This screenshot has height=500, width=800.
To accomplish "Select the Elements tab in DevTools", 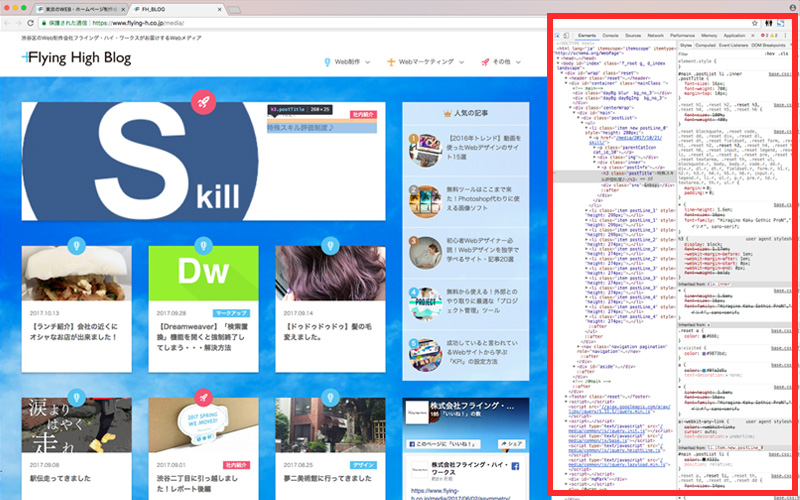I will [587, 36].
